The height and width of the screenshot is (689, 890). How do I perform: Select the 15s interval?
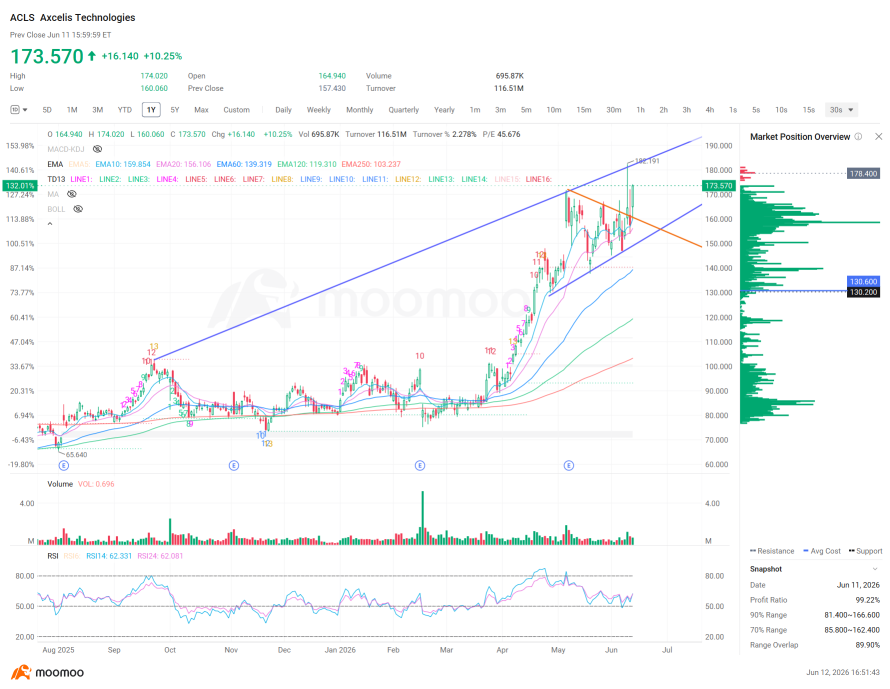tap(809, 110)
